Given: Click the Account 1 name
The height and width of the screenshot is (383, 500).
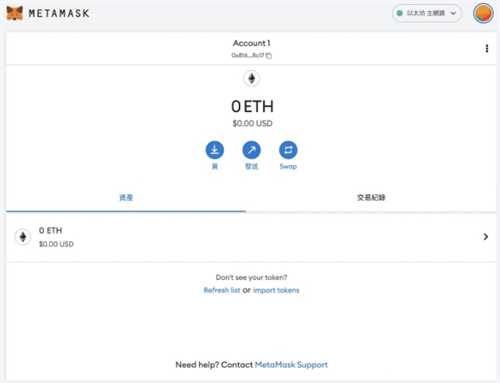Looking at the screenshot, I should click(252, 43).
